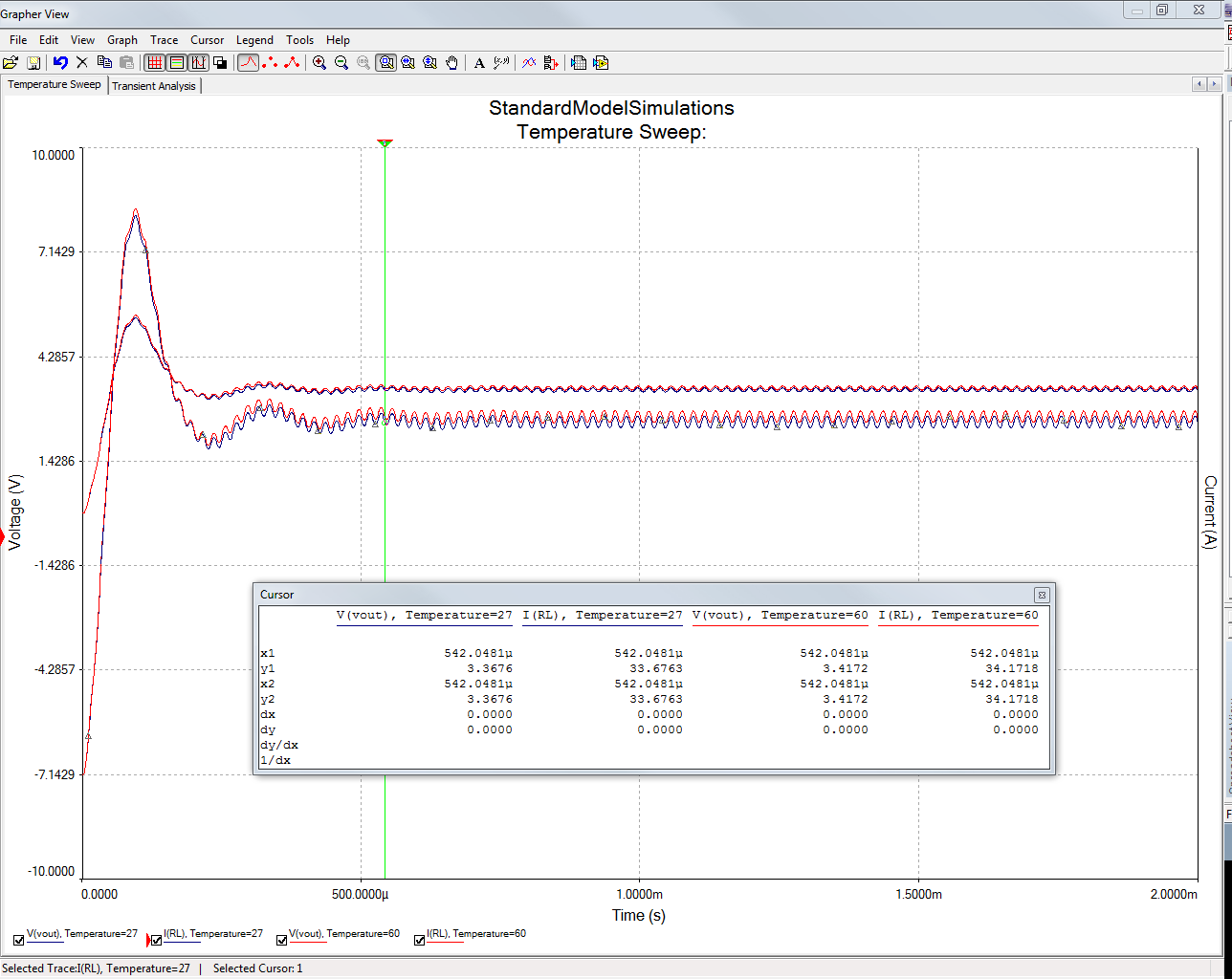Uncheck V(vout), Temperature=27 legend checkbox
This screenshot has width=1232, height=979.
coord(19,940)
